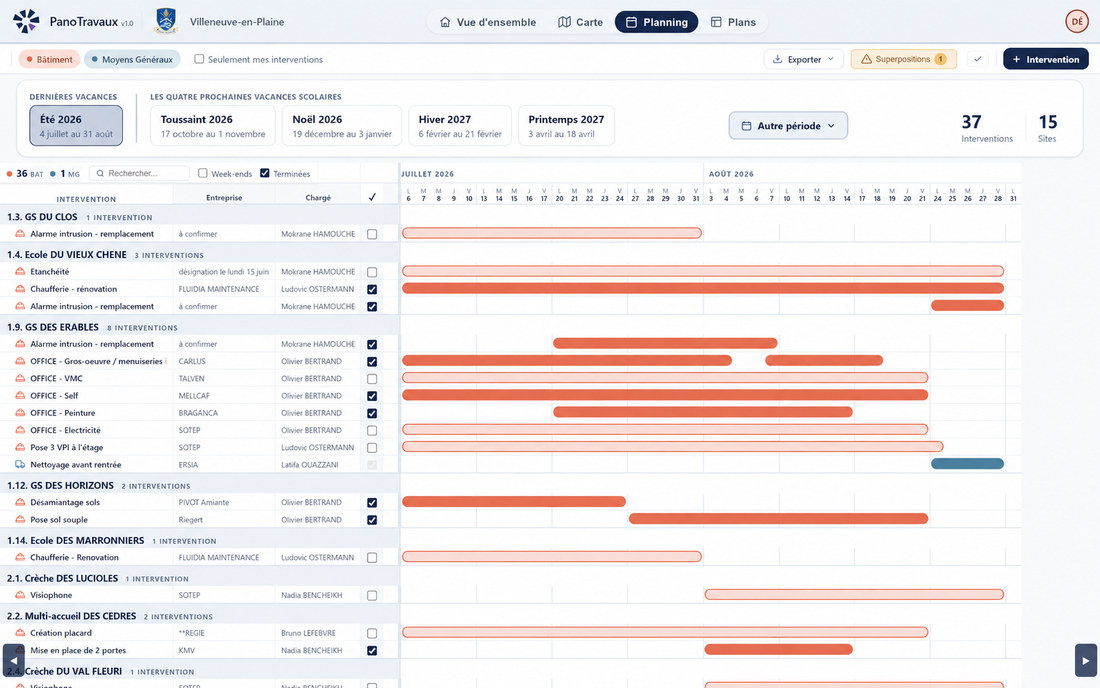Viewport: 1100px width, 688px height.
Task: Click the Désamiantage sols Gantt bar
Action: click(514, 501)
